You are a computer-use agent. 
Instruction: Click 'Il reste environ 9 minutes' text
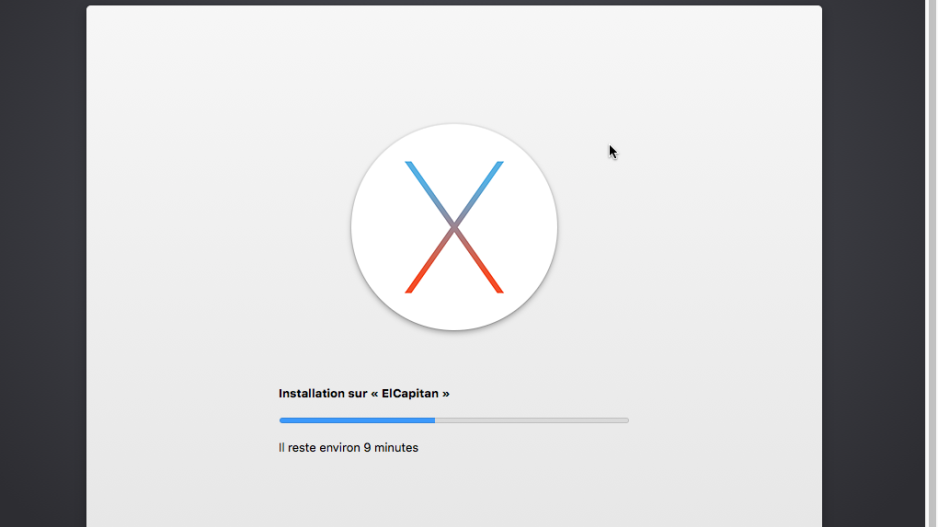(x=348, y=447)
